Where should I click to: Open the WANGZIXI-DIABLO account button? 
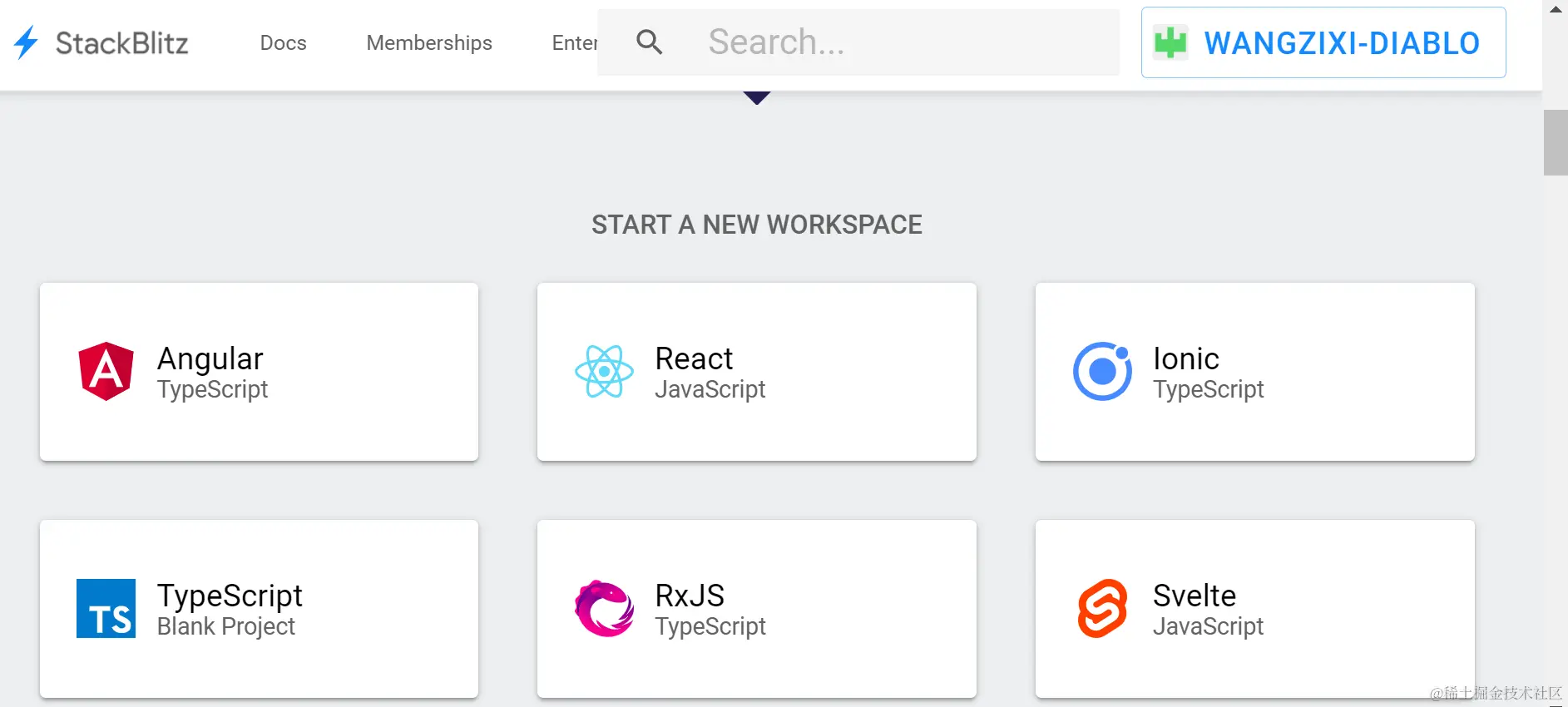(1323, 42)
